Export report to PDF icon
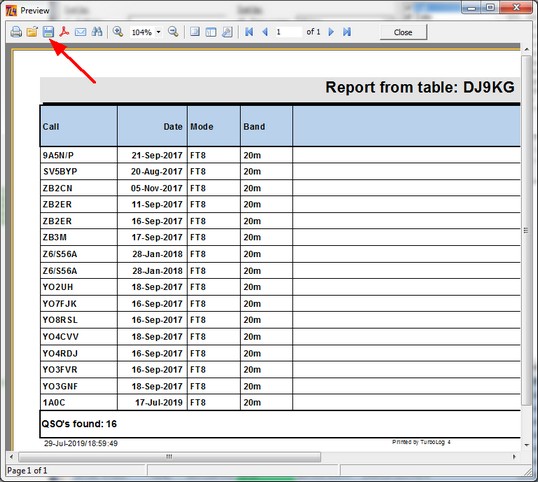 tap(65, 32)
